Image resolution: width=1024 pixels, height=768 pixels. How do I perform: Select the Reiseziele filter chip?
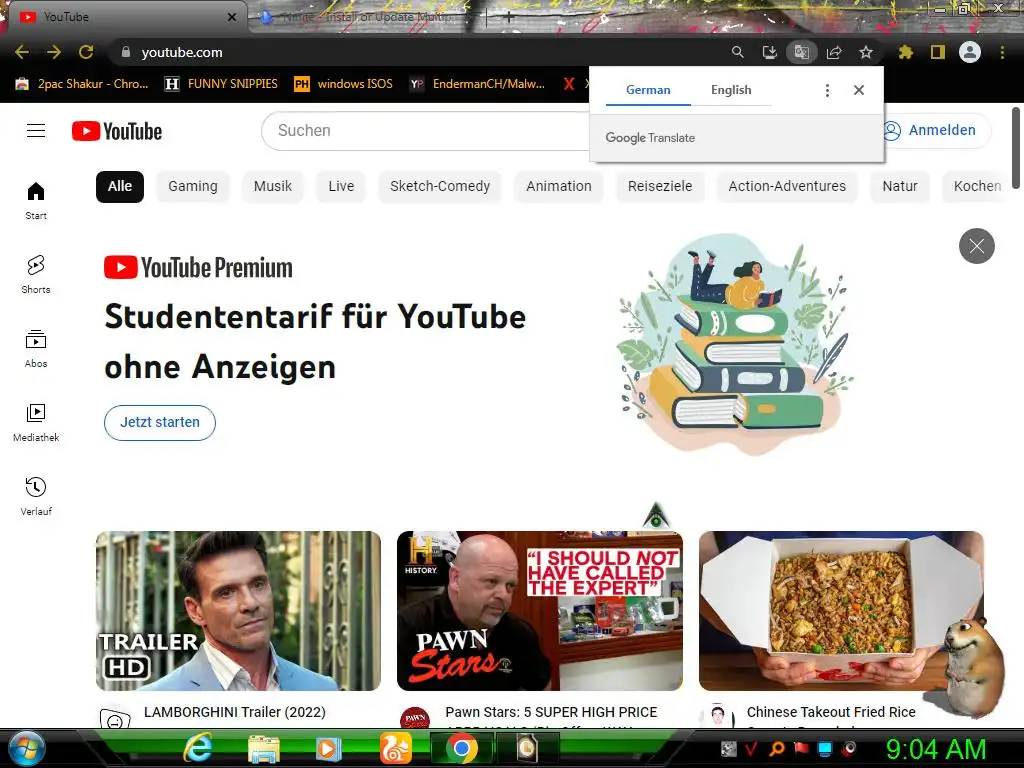point(660,186)
